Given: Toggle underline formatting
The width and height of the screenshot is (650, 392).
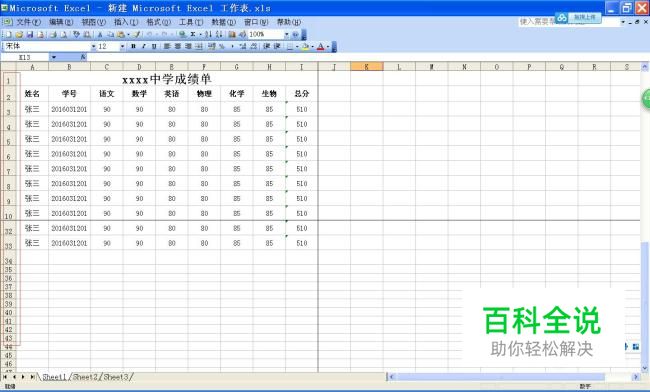Looking at the screenshot, I should (x=154, y=46).
